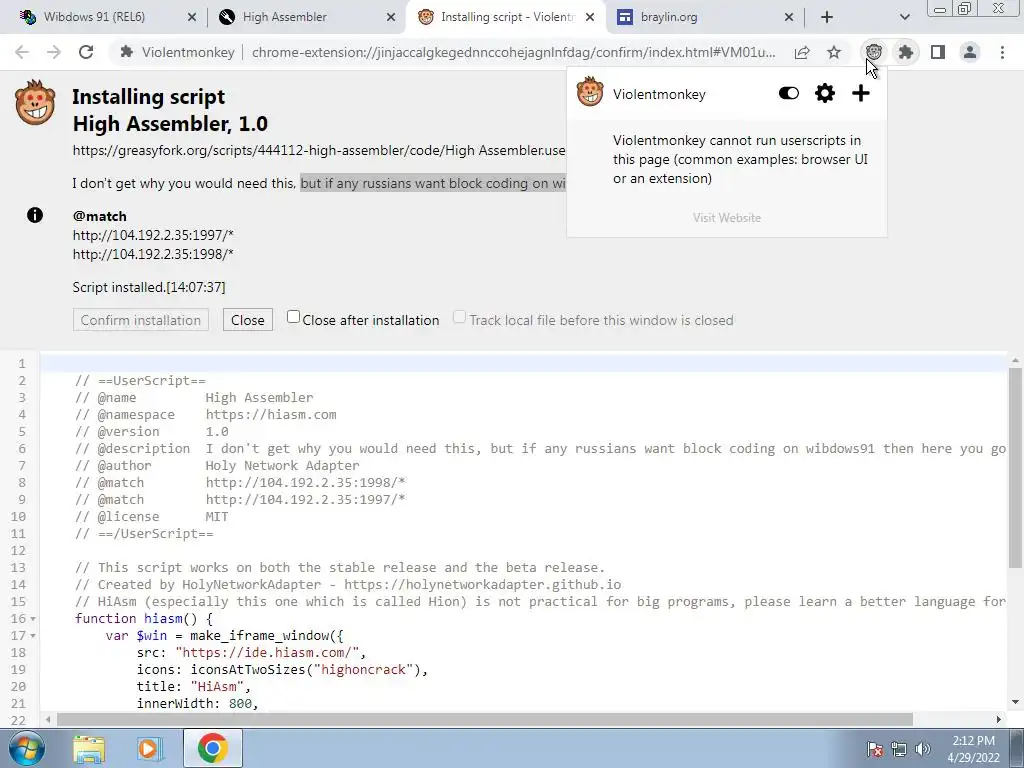Click 'Script installed.[14:07:37]' status text
This screenshot has height=768, width=1024.
pyautogui.click(x=149, y=287)
